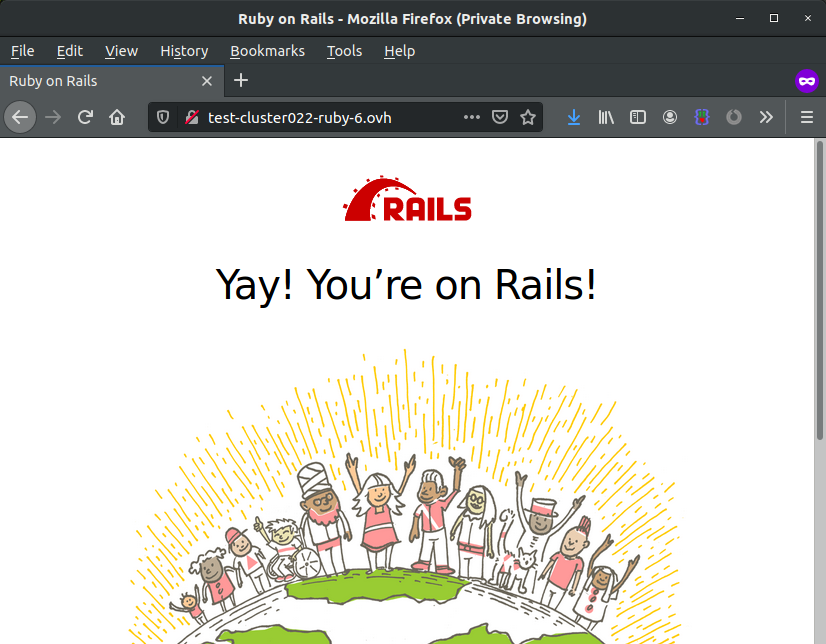
Task: Click the back navigation arrow
Action: click(20, 117)
